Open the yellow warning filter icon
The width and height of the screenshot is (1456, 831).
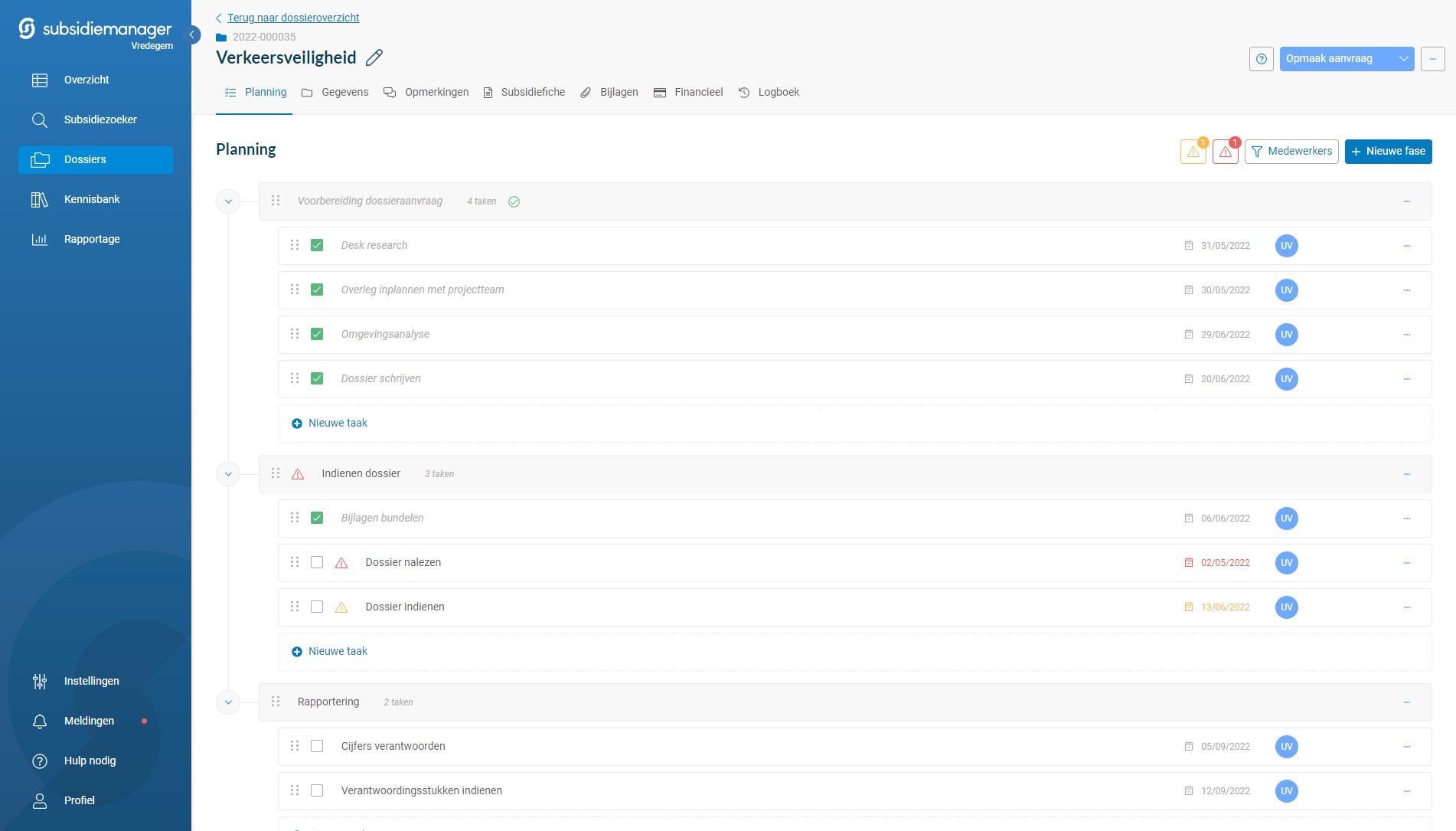pyautogui.click(x=1193, y=152)
